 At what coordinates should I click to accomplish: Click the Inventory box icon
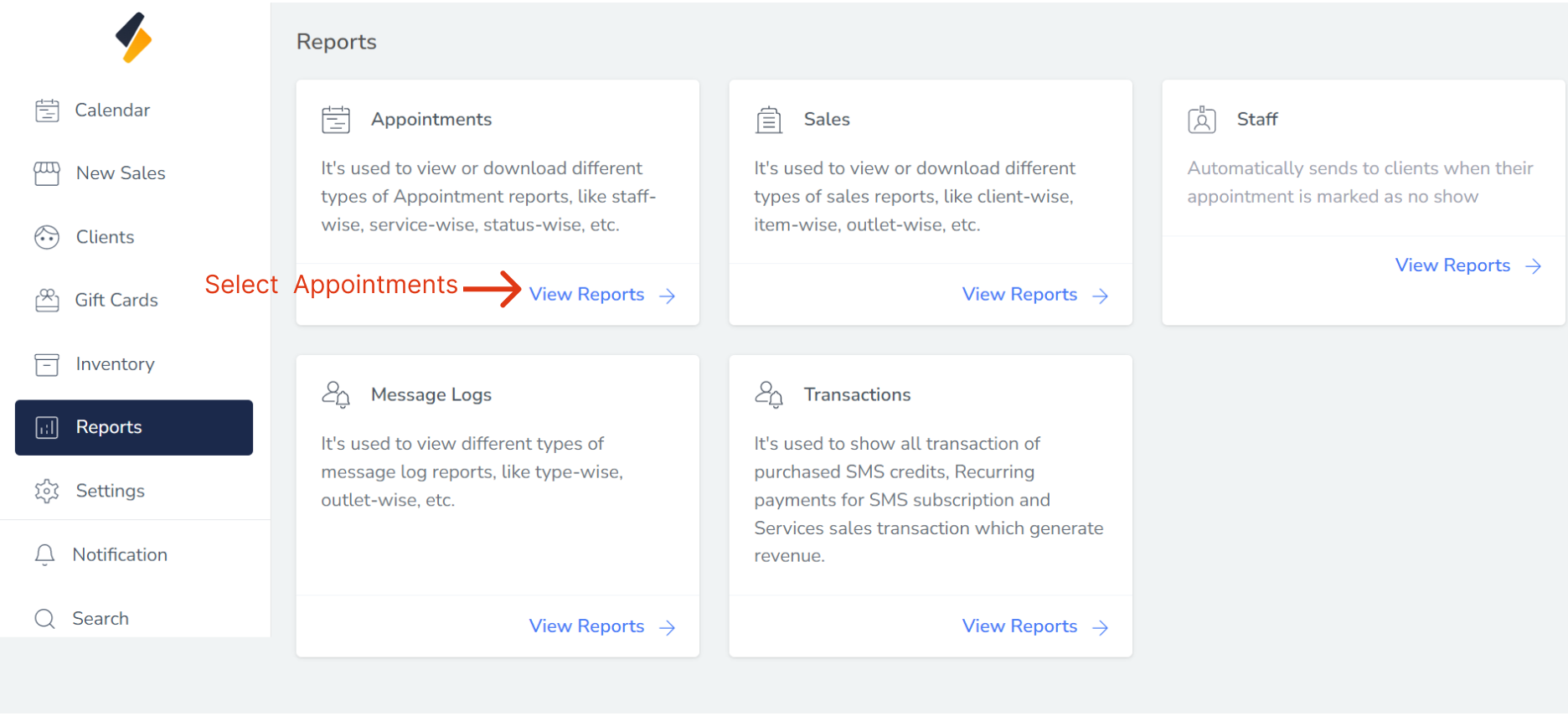pos(47,364)
